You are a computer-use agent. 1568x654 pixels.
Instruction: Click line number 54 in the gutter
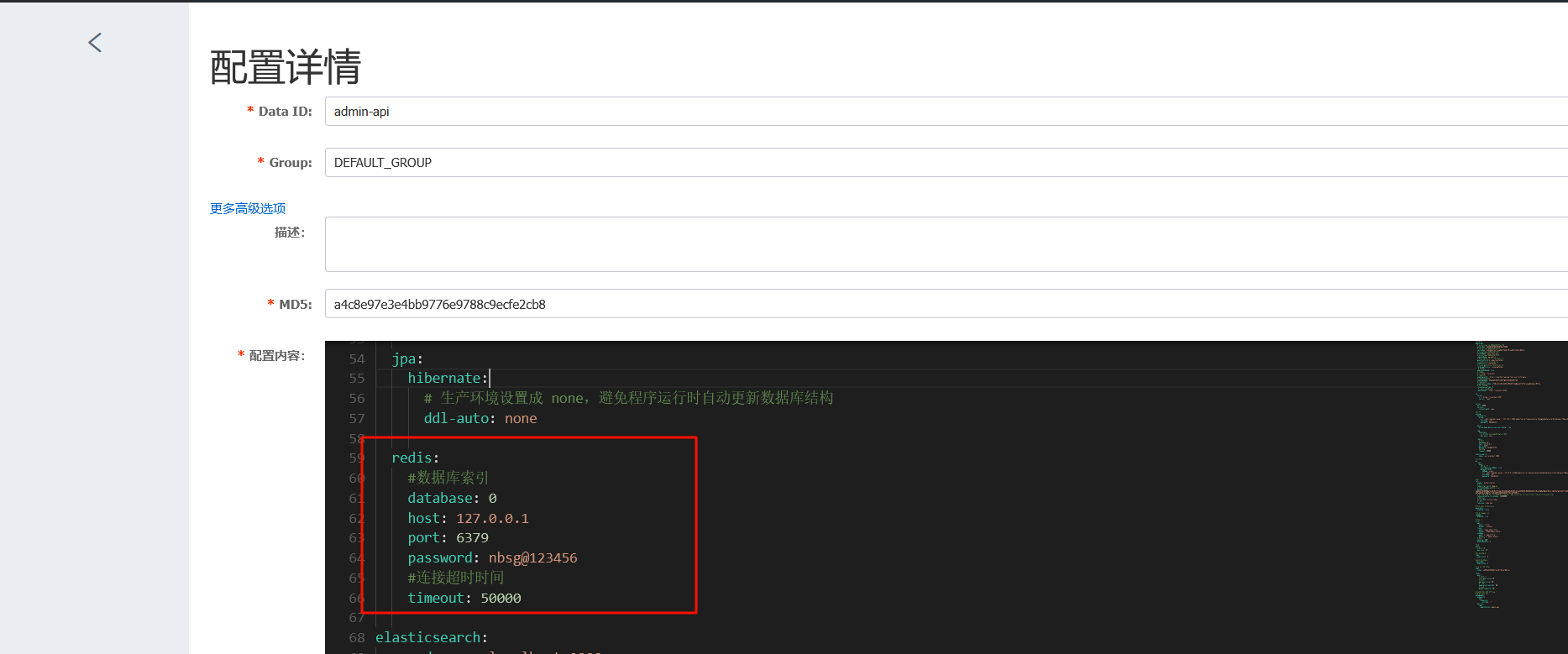coord(357,359)
